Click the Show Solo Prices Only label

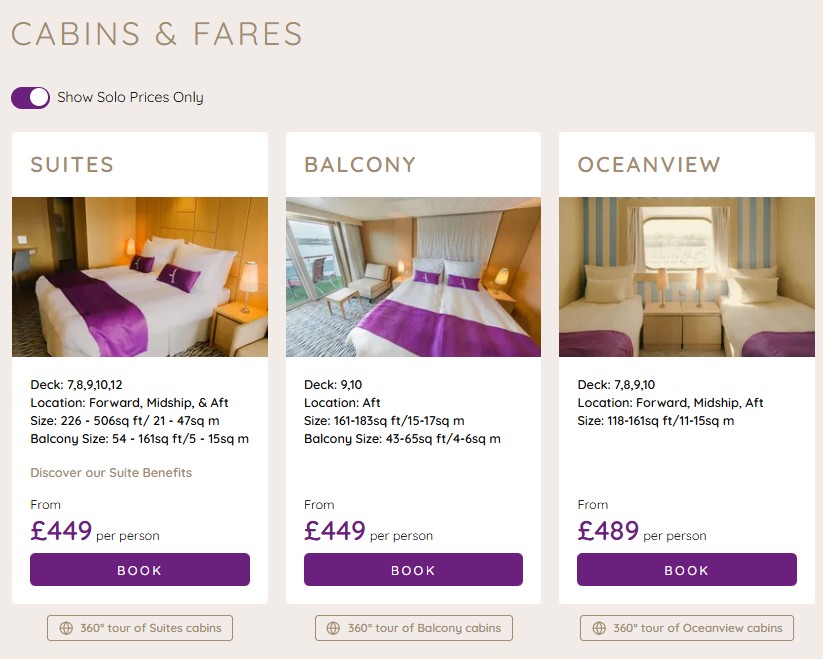click(x=130, y=97)
